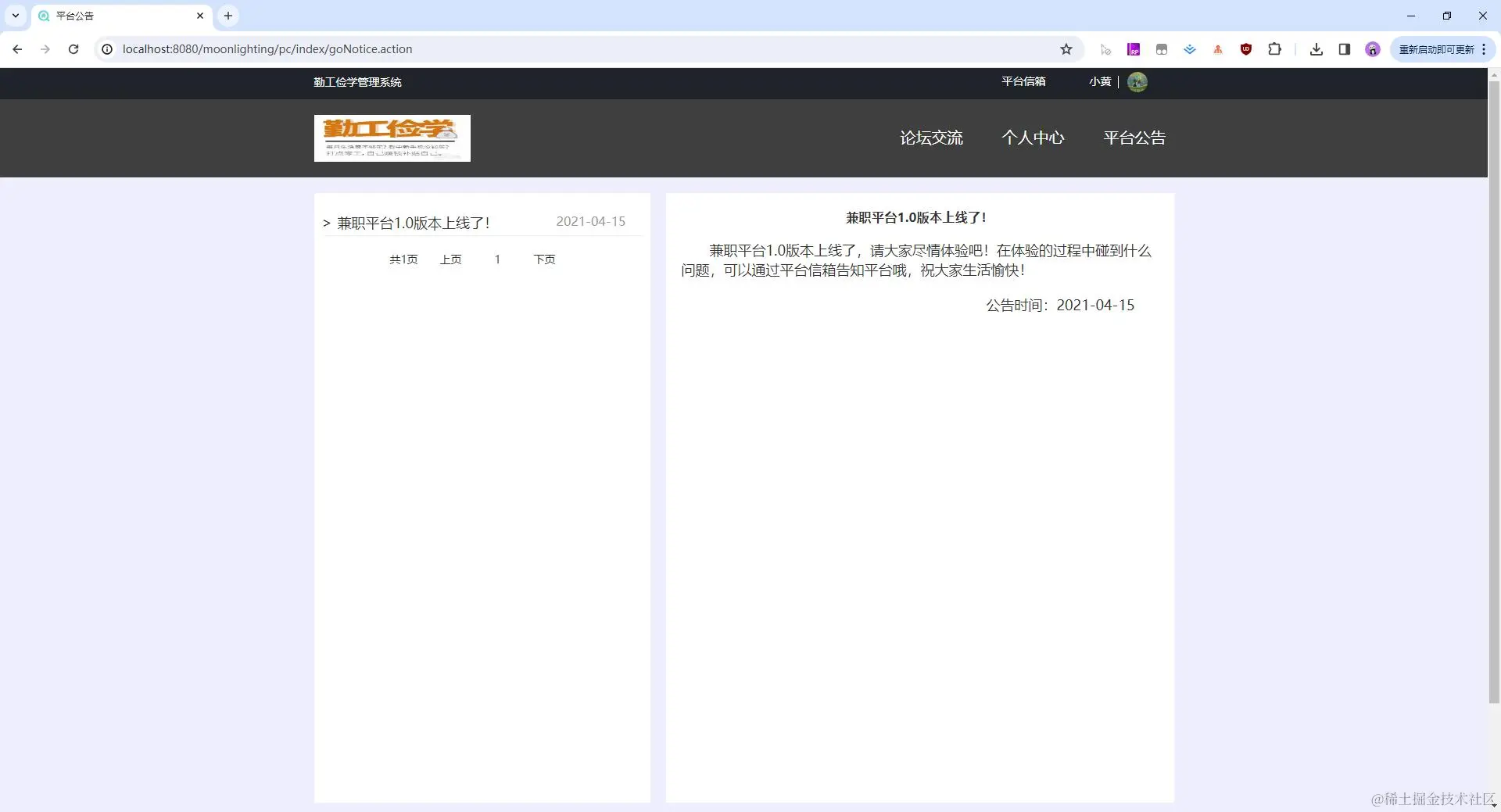The image size is (1501, 812).
Task: Click the site information icon in address bar
Action: click(108, 49)
